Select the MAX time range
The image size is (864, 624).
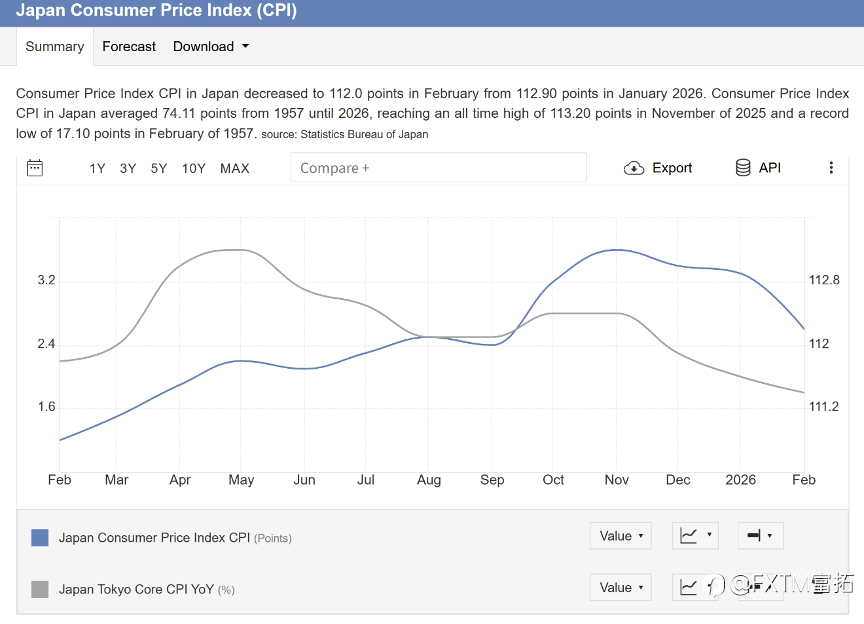click(x=234, y=168)
